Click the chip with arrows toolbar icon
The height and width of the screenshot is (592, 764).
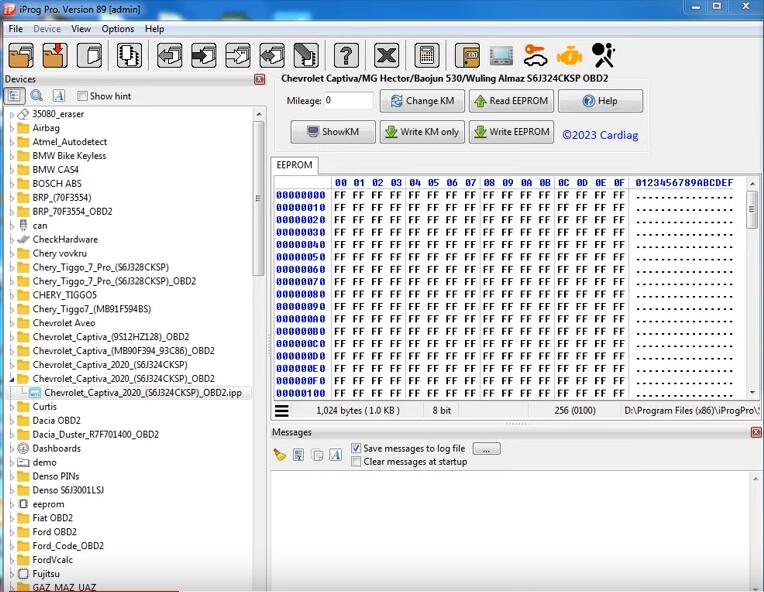point(130,56)
